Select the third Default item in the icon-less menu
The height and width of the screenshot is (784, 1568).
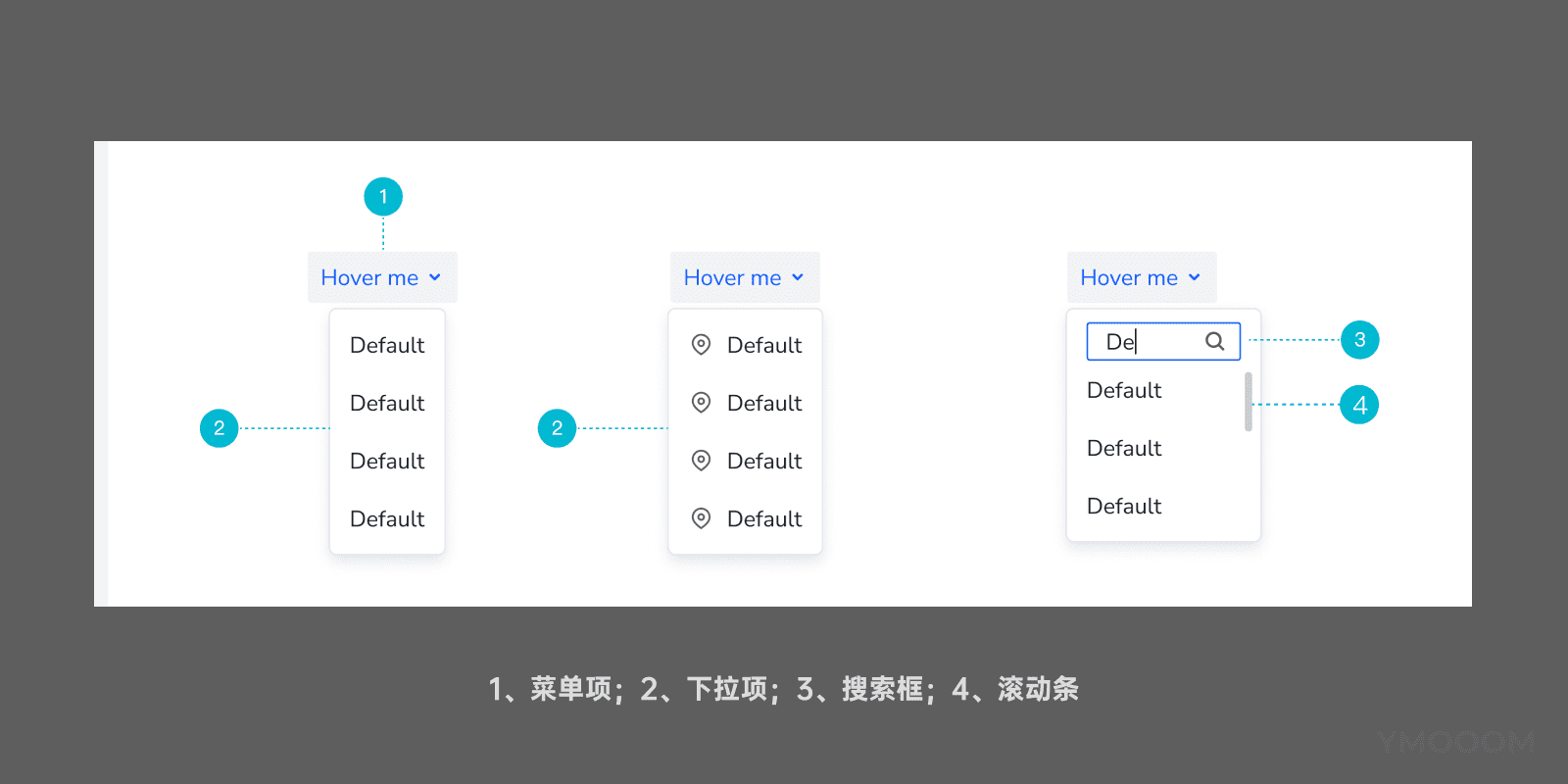(x=387, y=461)
